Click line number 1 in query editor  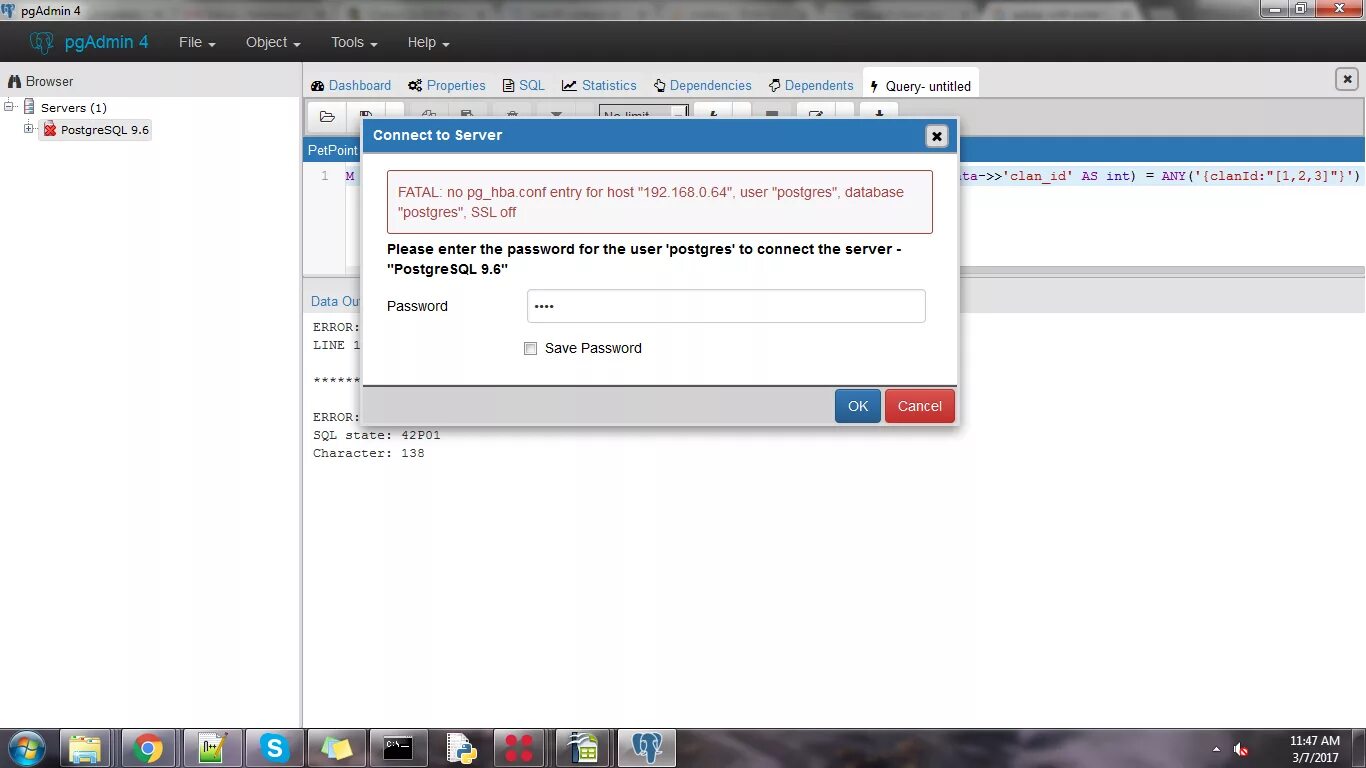(324, 176)
